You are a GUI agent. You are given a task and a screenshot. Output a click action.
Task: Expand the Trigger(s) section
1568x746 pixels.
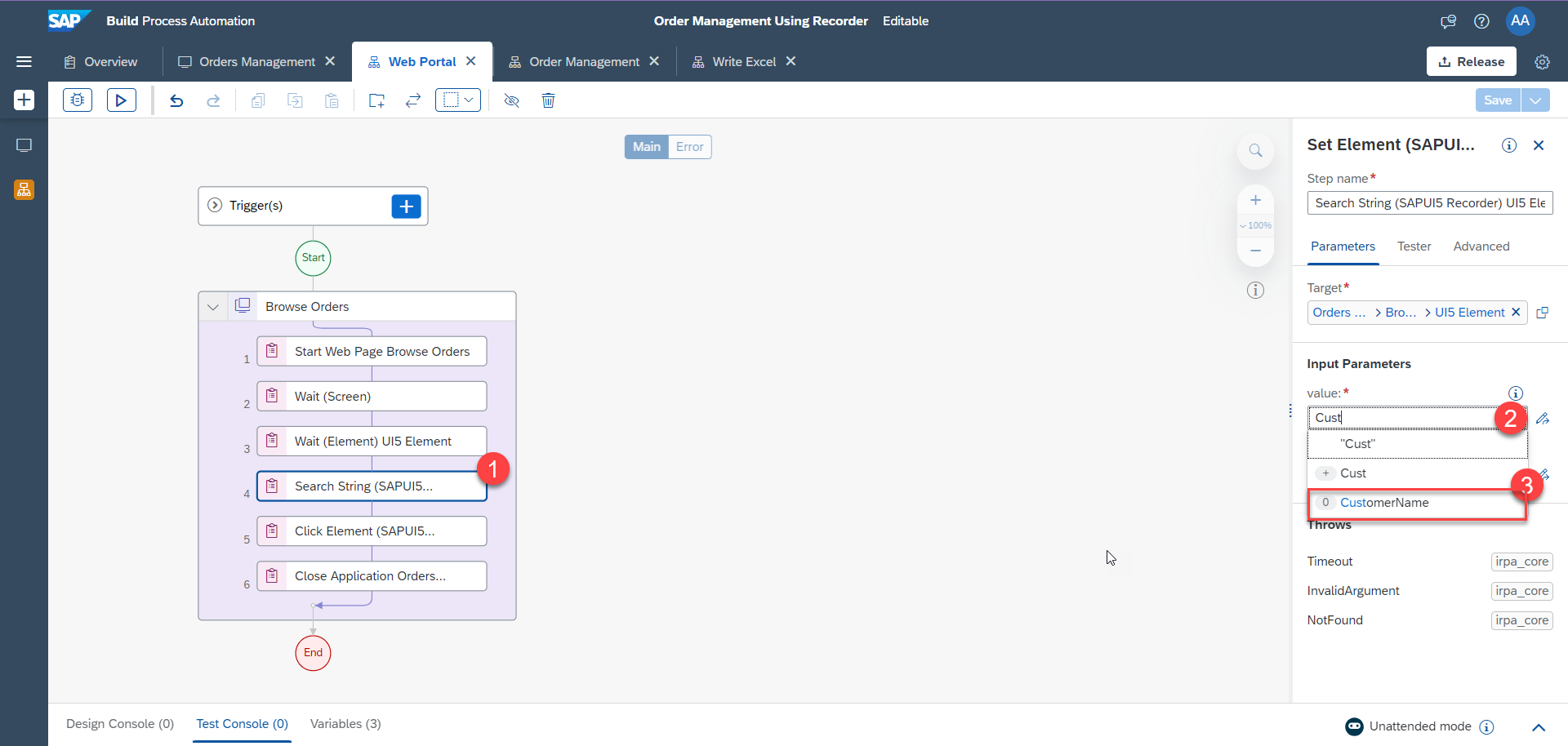(x=215, y=206)
